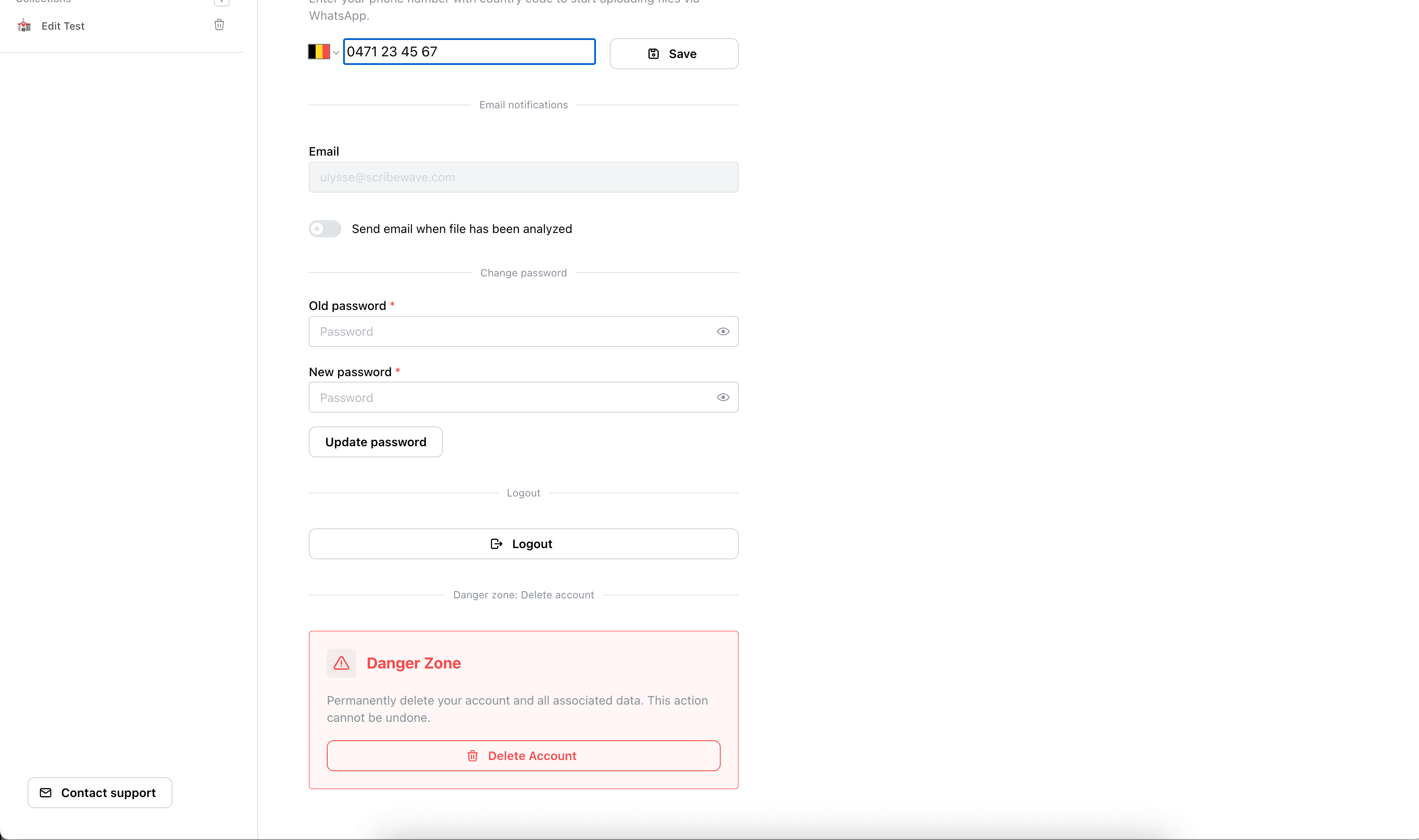Delete the Edit Test collection via trash icon

[220, 25]
